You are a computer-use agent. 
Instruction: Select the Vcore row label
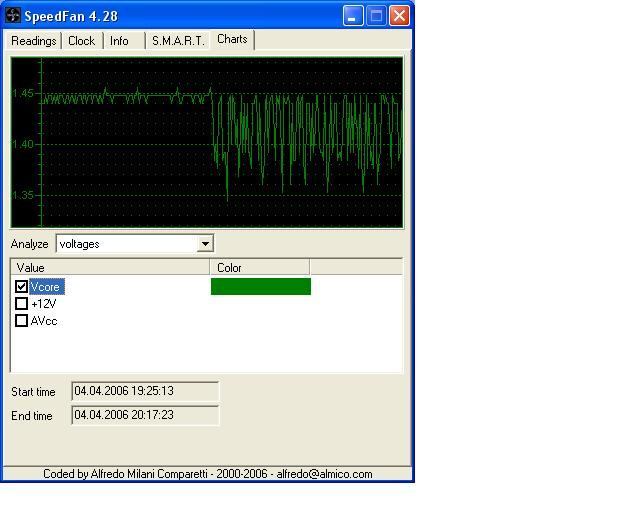tap(47, 287)
